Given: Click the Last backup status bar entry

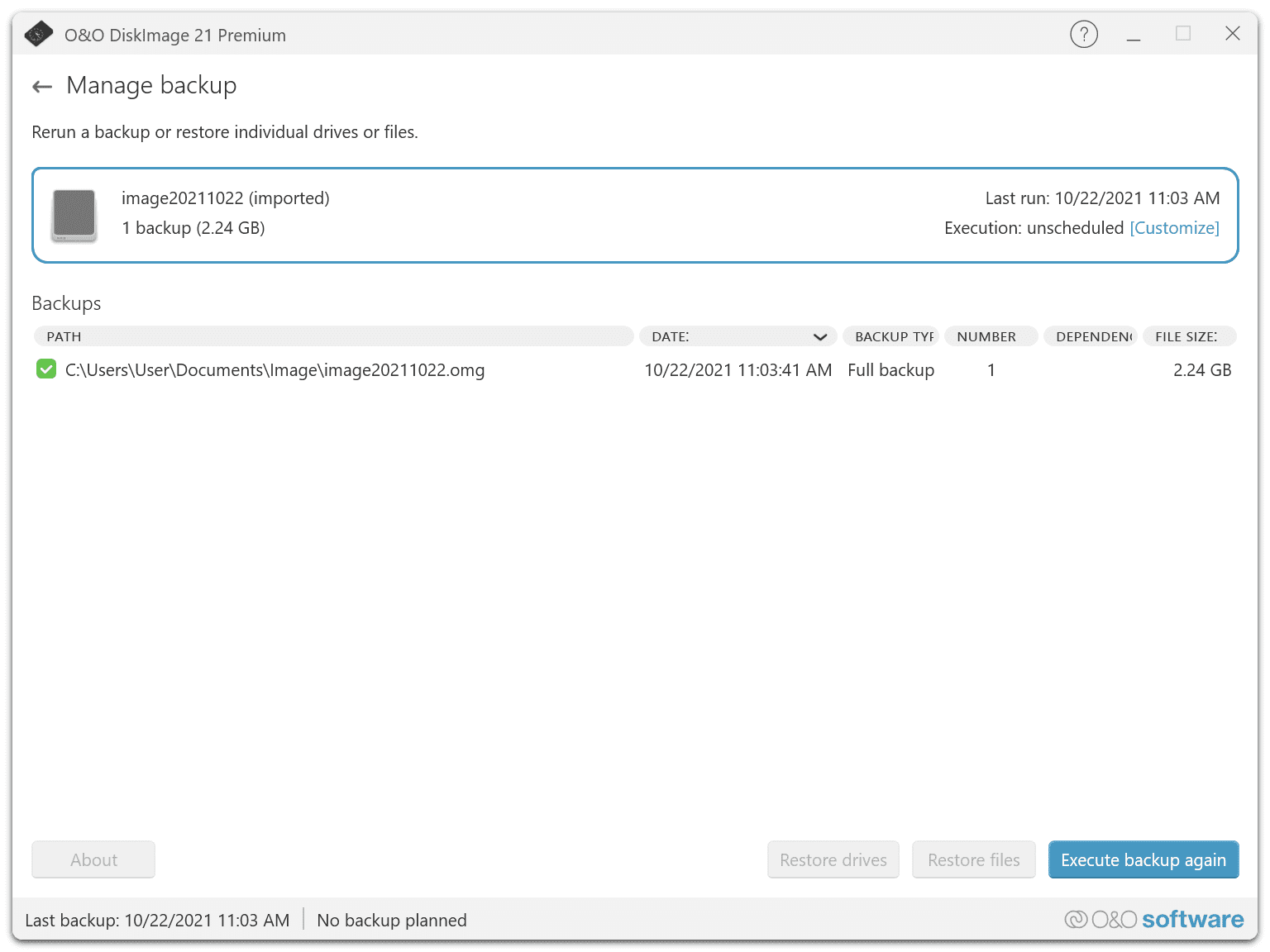Looking at the screenshot, I should [x=158, y=920].
